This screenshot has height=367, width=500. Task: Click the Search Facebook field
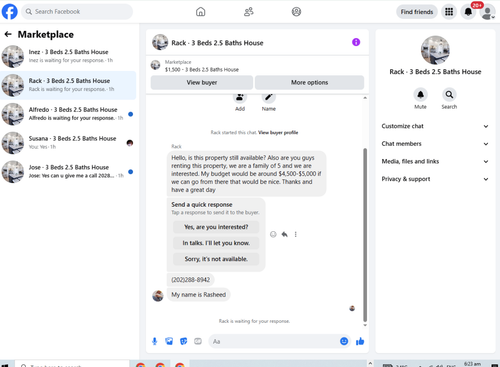[x=77, y=12]
